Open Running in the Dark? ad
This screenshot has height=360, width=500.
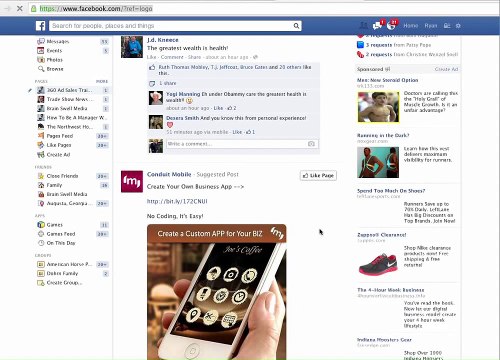(383, 135)
